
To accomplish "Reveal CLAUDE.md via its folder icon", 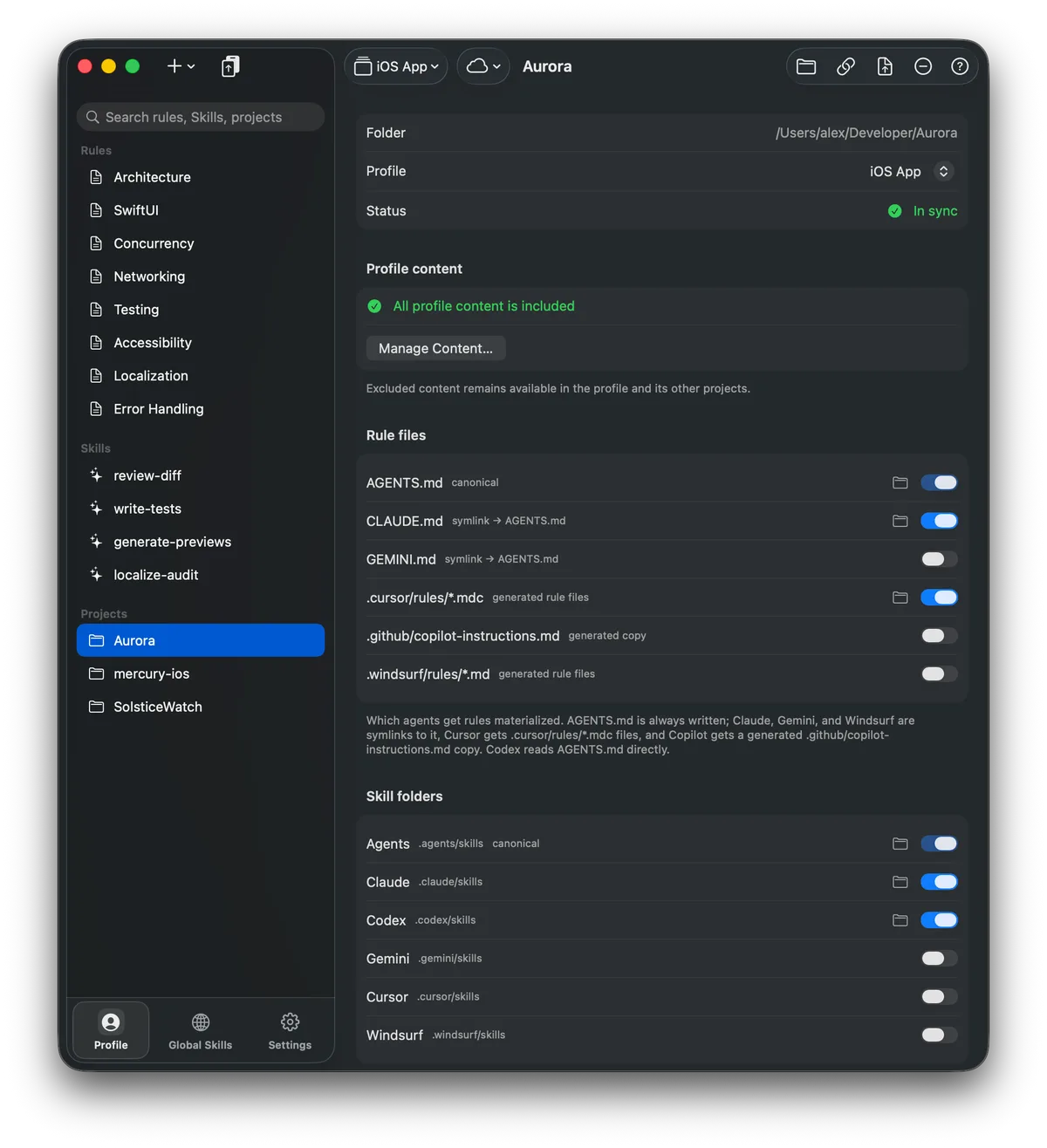I will click(900, 521).
